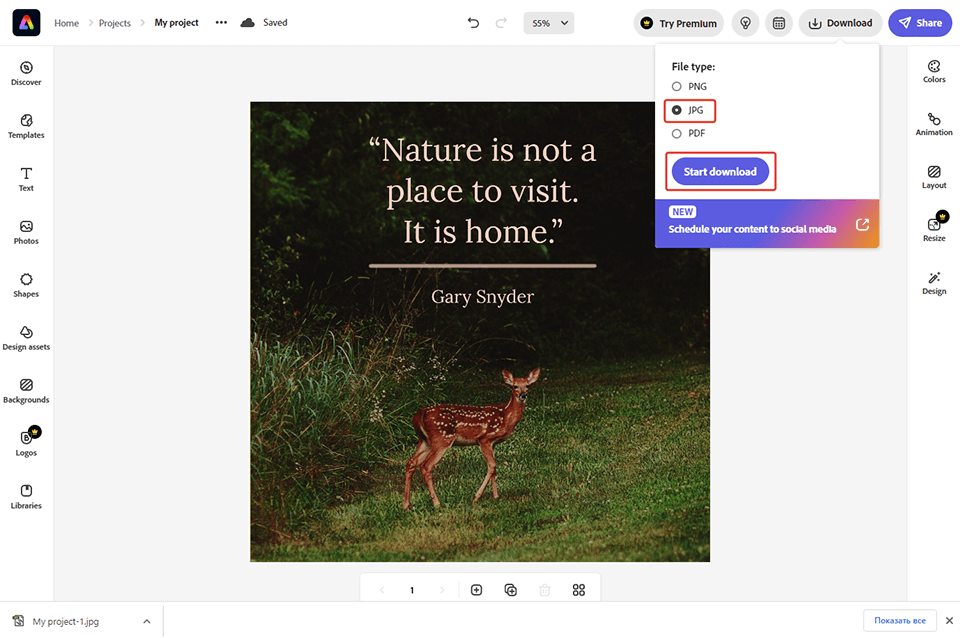Expand options for My project-1.jpg download

point(146,621)
